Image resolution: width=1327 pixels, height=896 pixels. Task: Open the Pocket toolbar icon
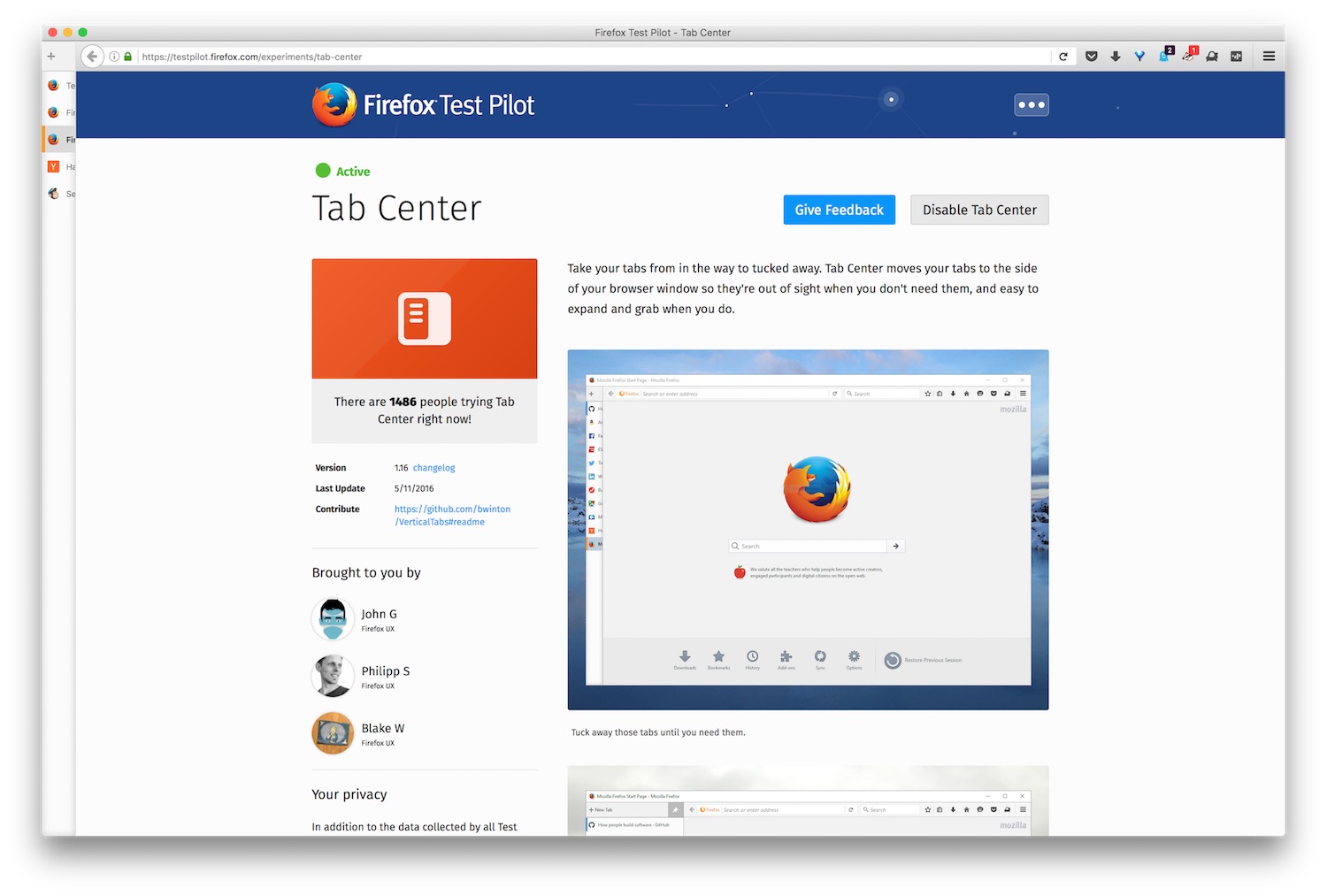(x=1092, y=57)
